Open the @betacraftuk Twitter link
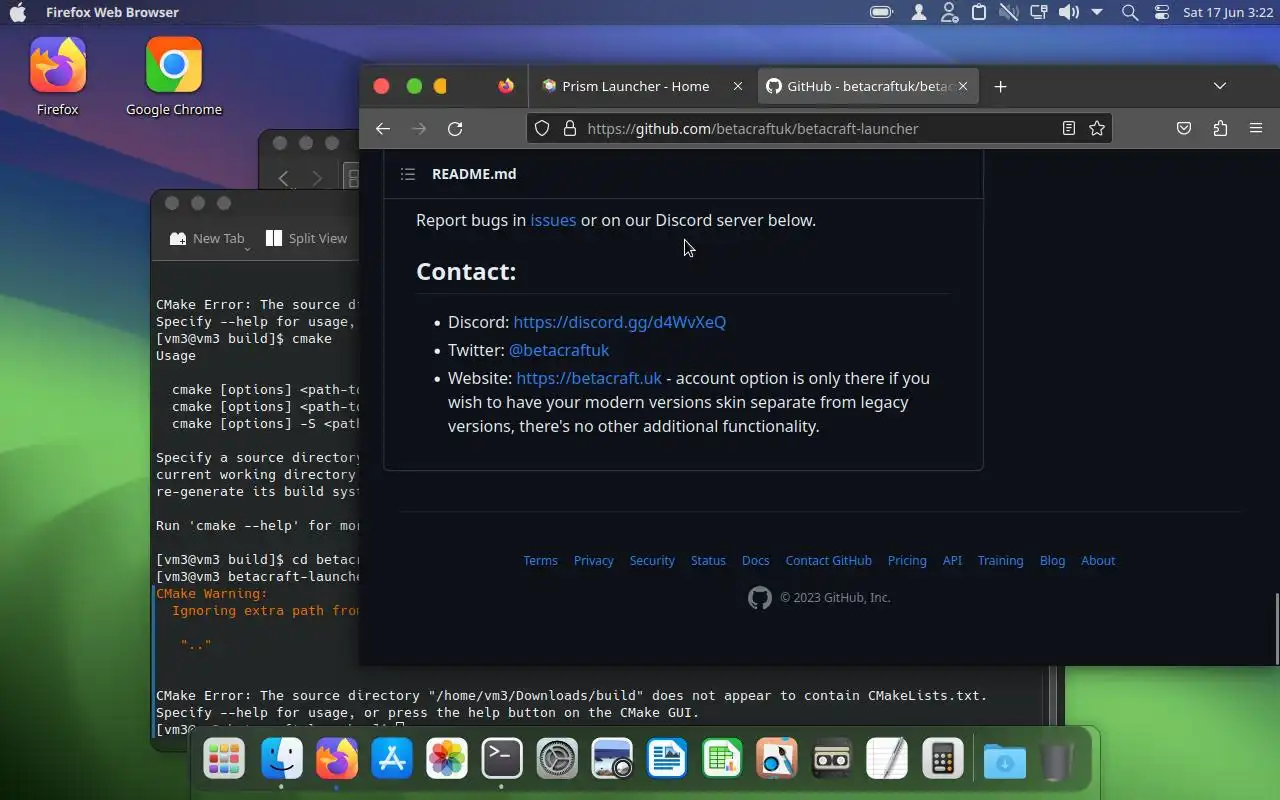The height and width of the screenshot is (800, 1280). point(559,350)
